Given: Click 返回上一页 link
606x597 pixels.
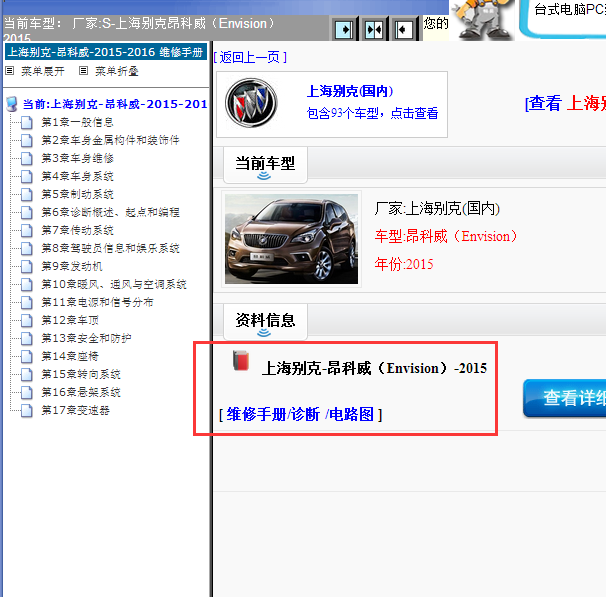Looking at the screenshot, I should [250, 58].
